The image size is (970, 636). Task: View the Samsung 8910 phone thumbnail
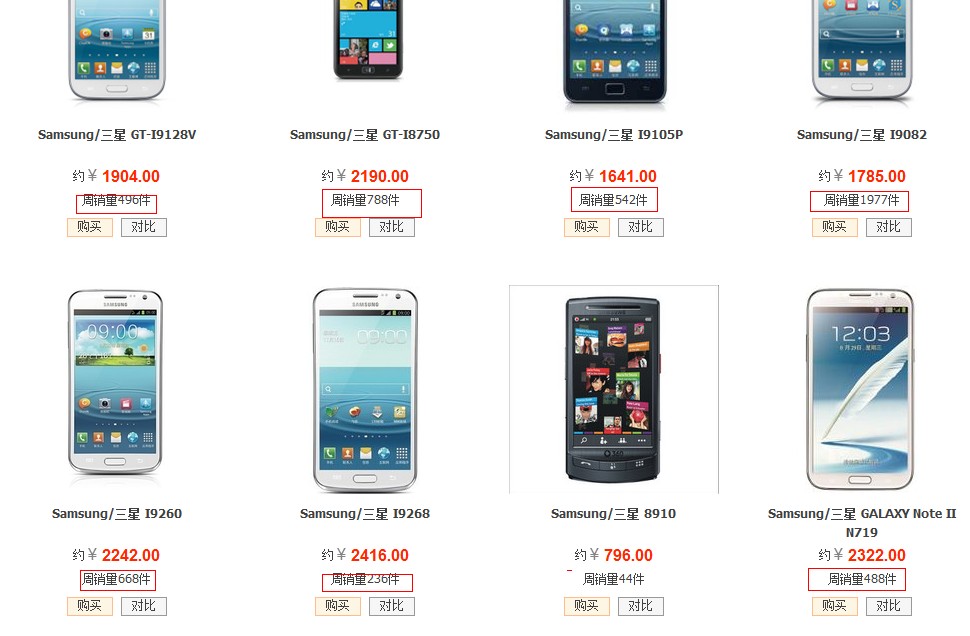click(614, 389)
